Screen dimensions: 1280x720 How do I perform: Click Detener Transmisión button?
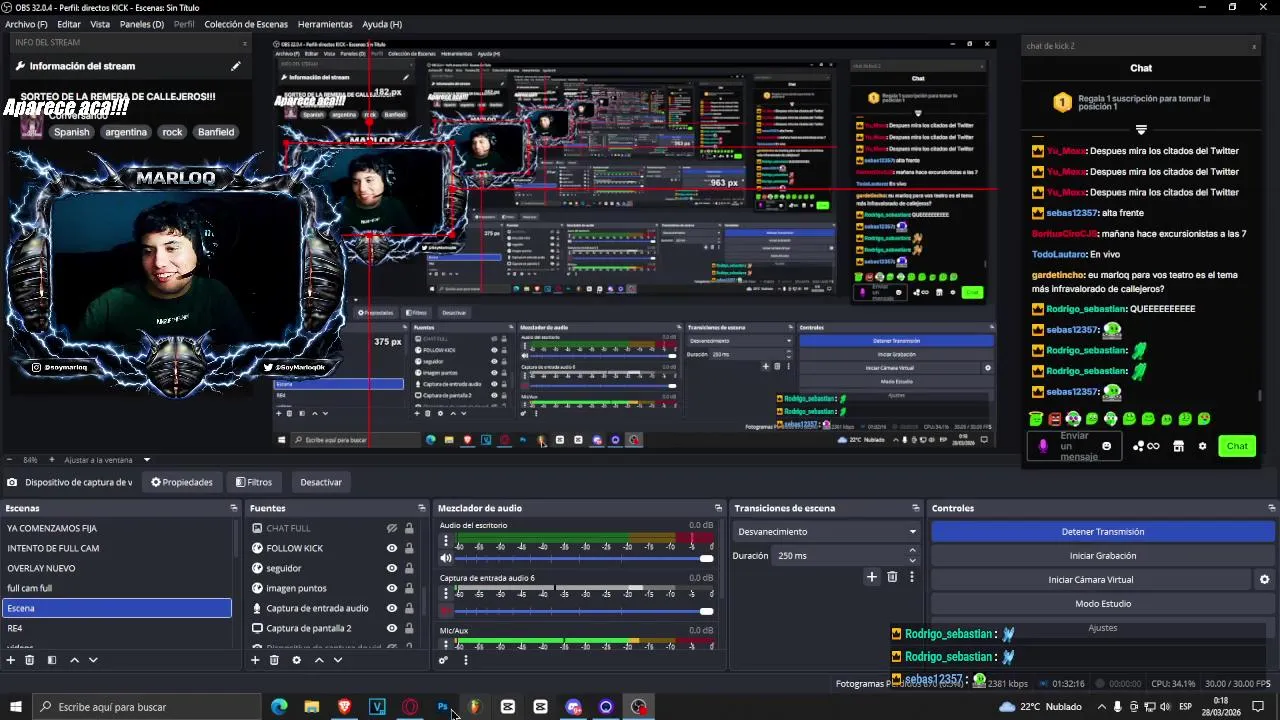tap(1102, 532)
